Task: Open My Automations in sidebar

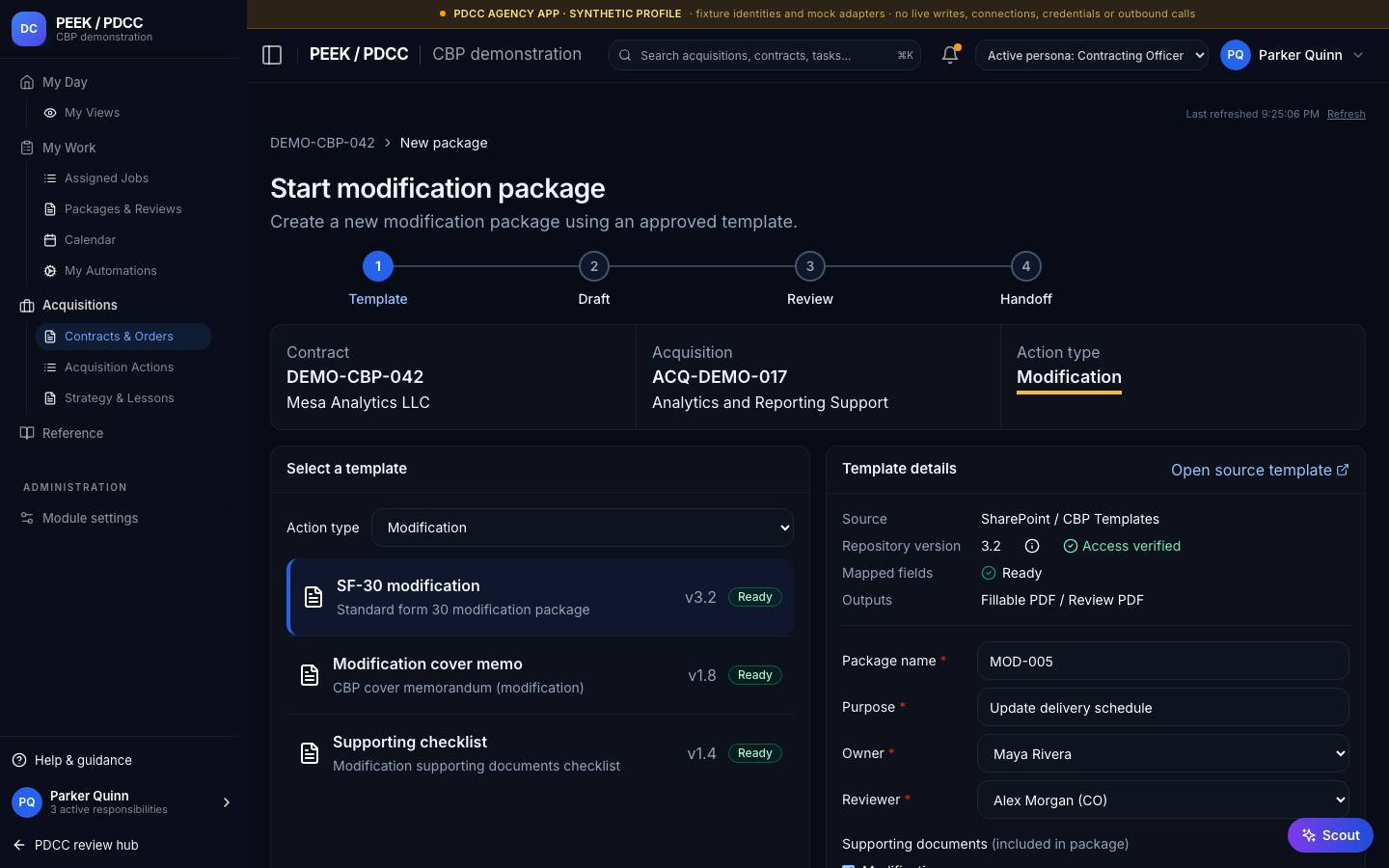Action: (x=123, y=271)
